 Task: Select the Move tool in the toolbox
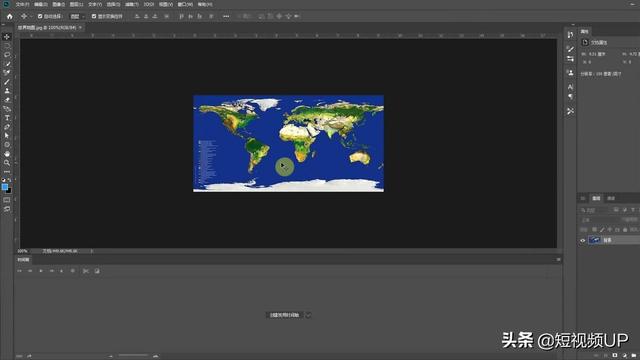click(7, 37)
